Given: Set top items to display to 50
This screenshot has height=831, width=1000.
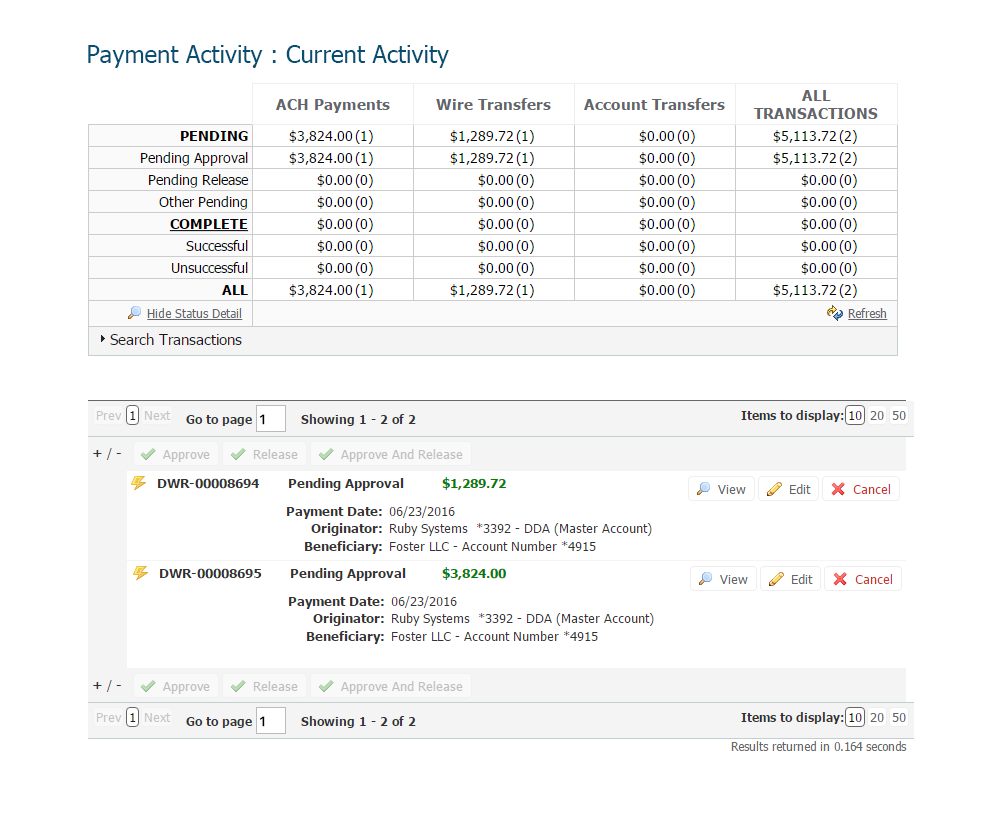Looking at the screenshot, I should [x=899, y=416].
